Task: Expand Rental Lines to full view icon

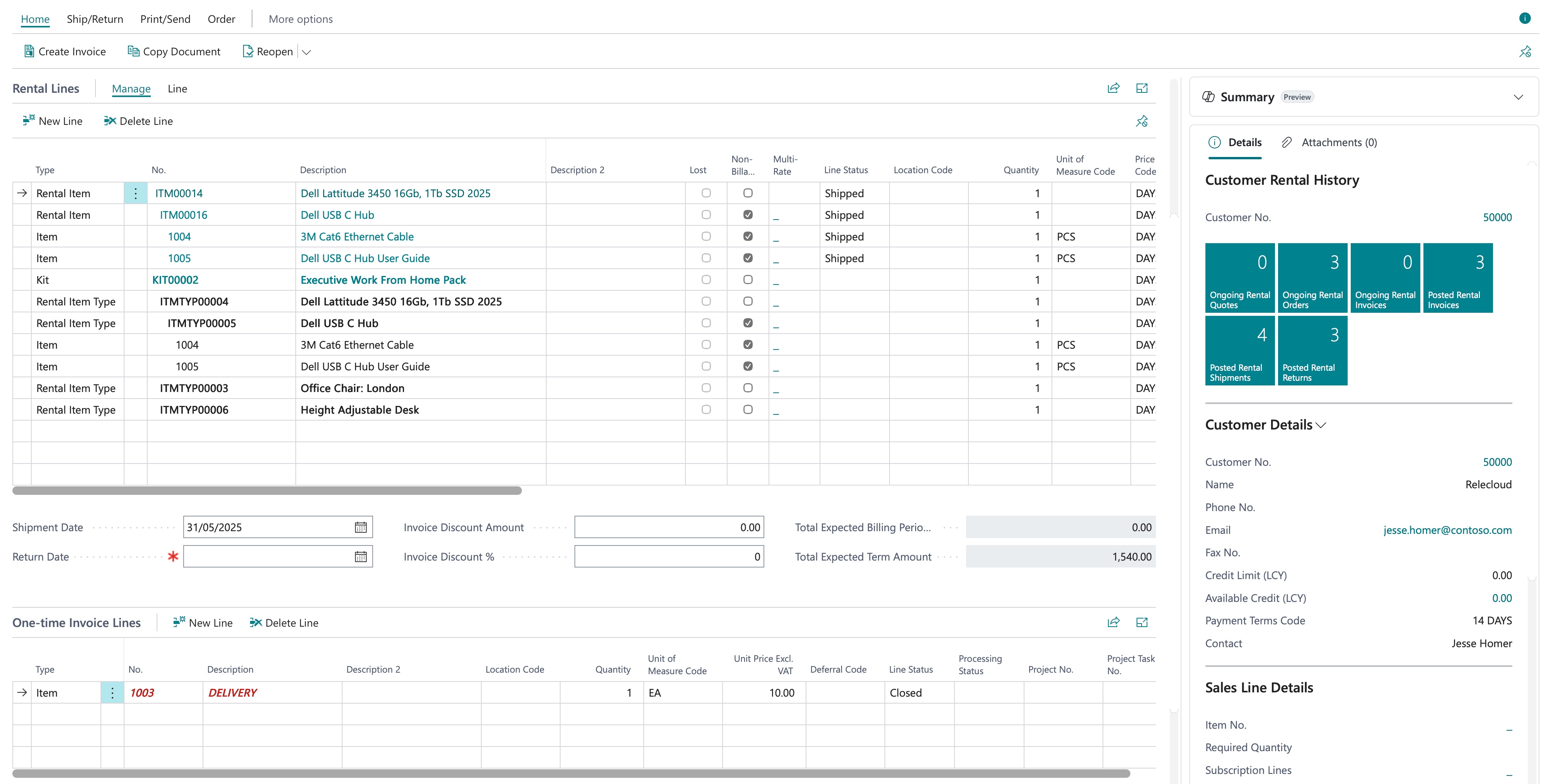Action: 1142,88
